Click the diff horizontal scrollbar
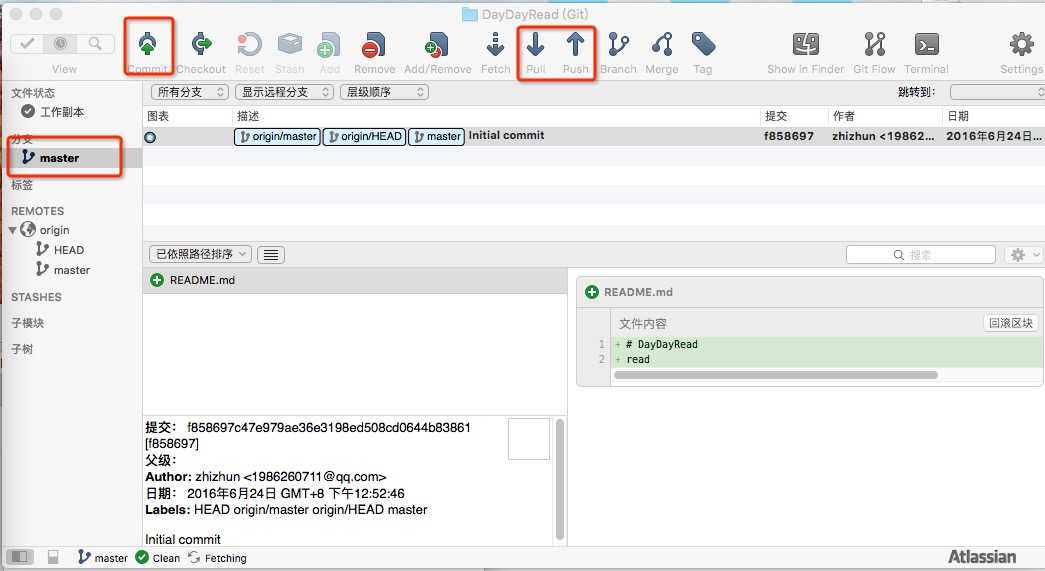 775,375
